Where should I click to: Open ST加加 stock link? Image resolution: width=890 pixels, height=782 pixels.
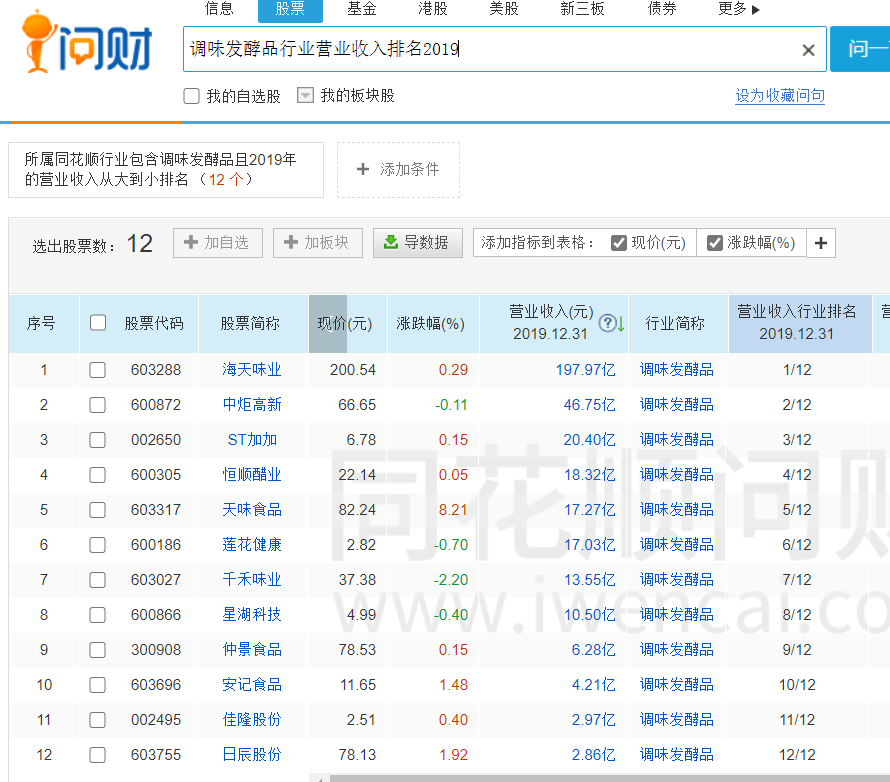[x=251, y=440]
